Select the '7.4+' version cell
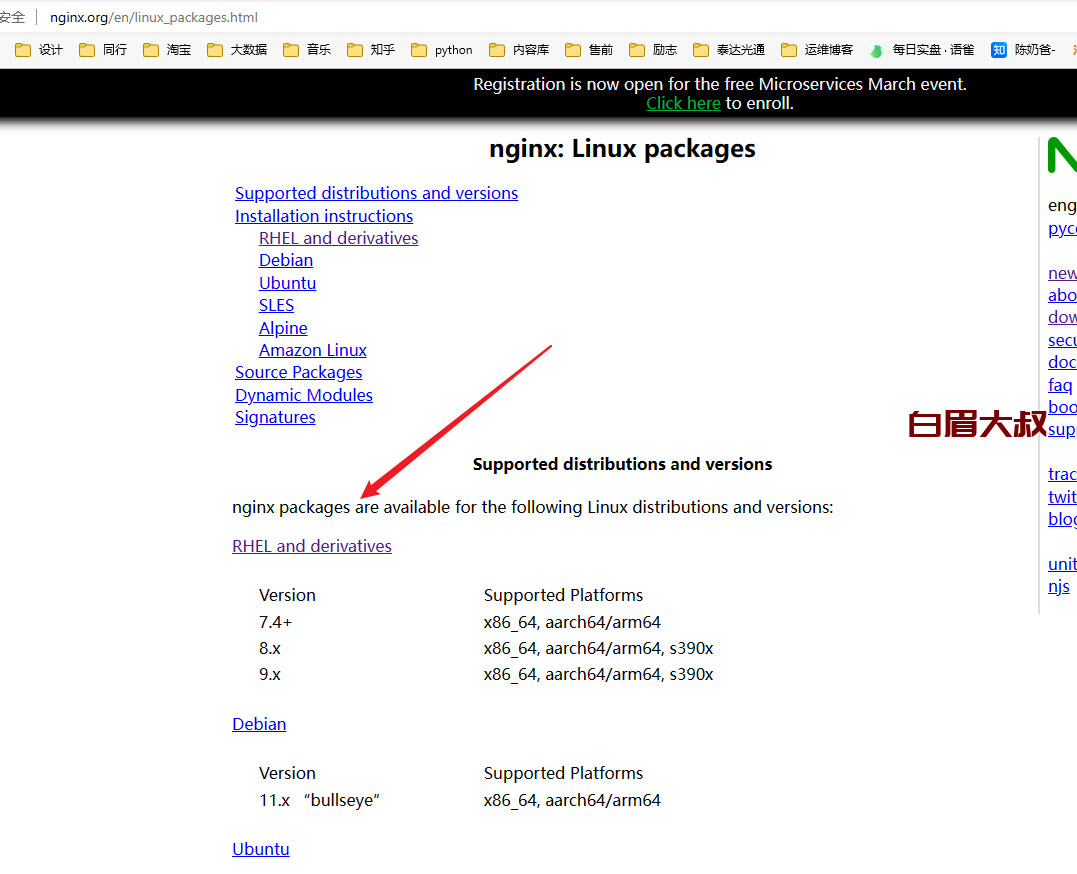The image size is (1077, 874). [x=275, y=623]
